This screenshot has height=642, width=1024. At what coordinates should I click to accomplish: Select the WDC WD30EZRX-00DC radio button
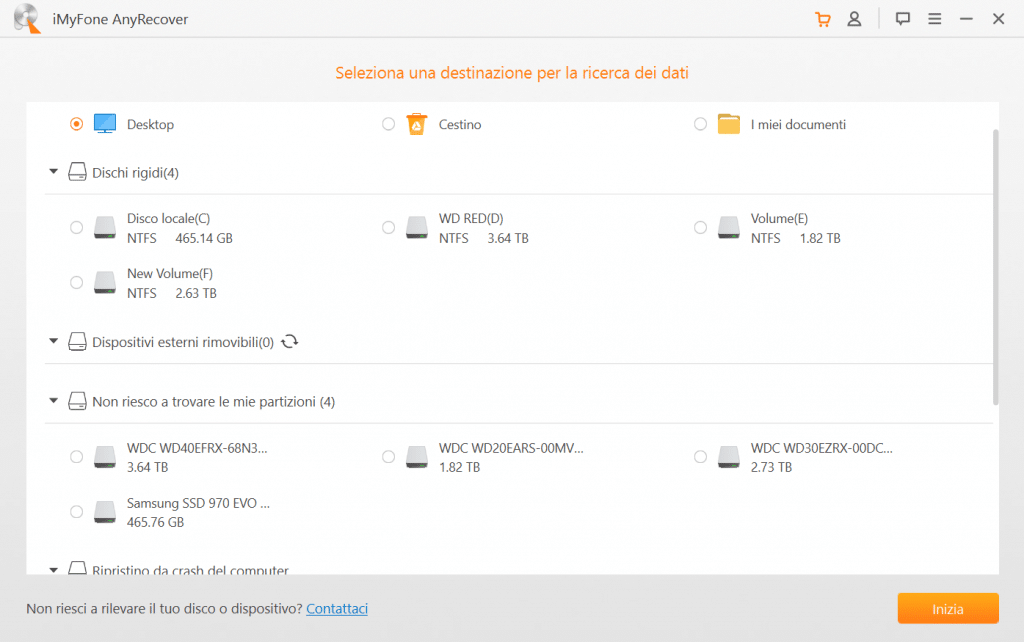pyautogui.click(x=700, y=457)
